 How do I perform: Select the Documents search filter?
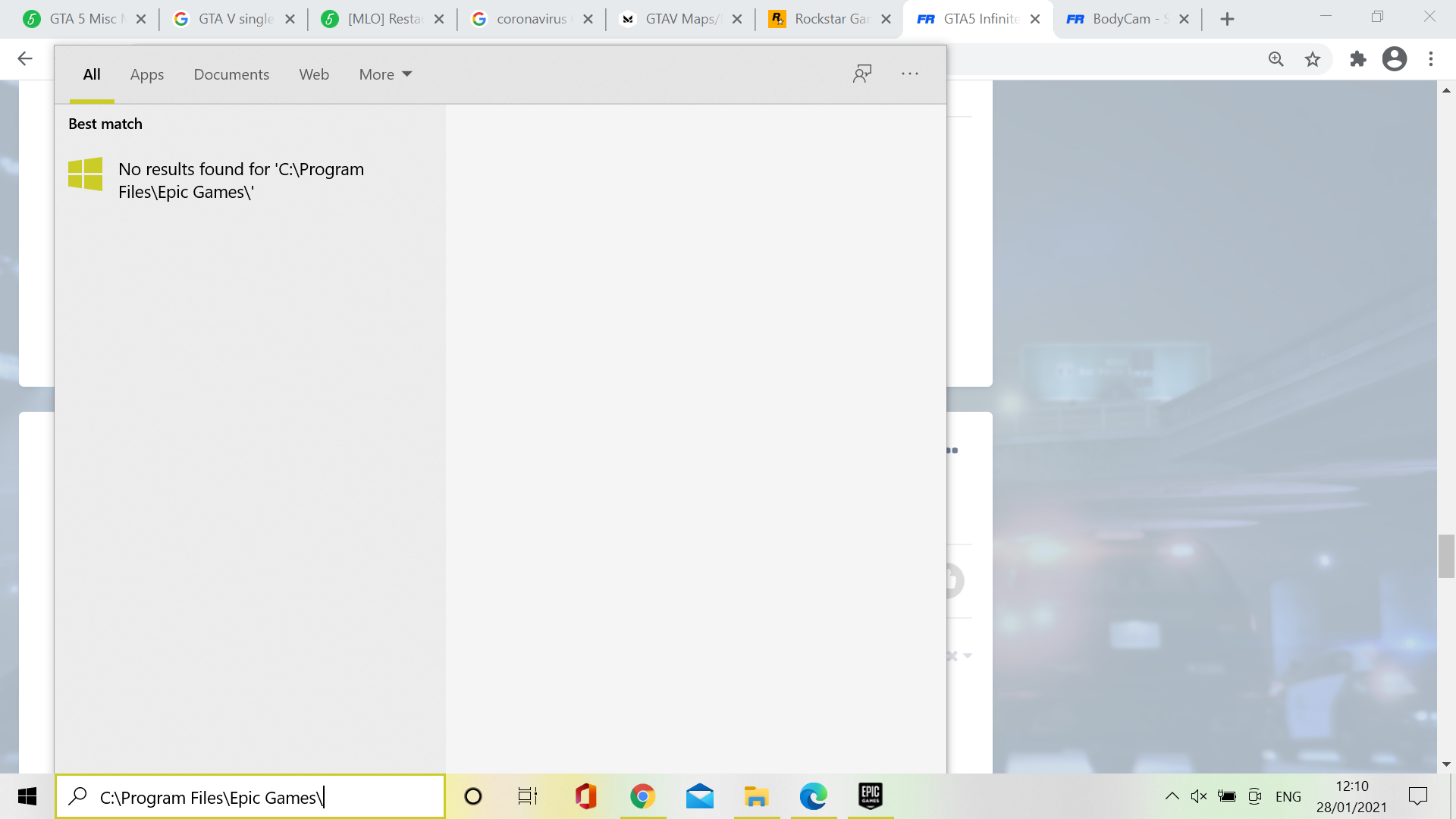coord(231,74)
